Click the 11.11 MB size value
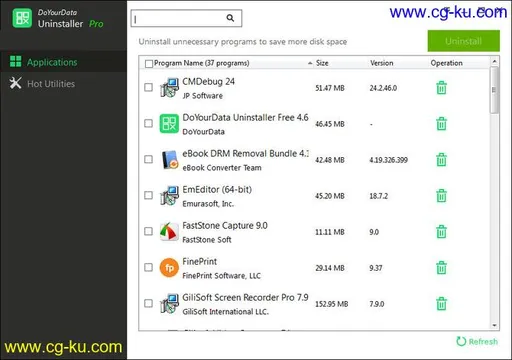512x360 pixels. [330, 232]
